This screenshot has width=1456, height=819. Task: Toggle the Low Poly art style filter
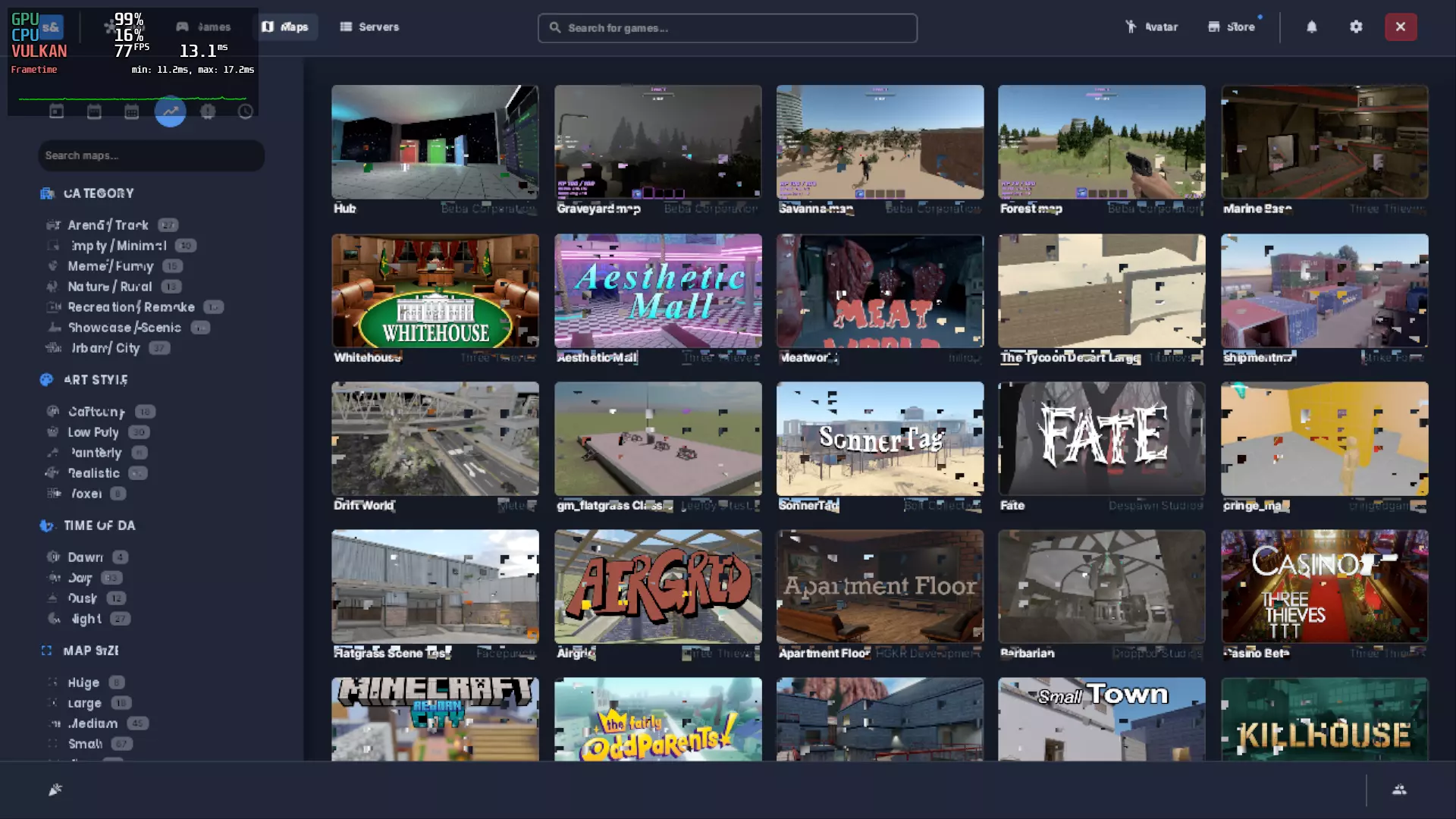pos(93,432)
